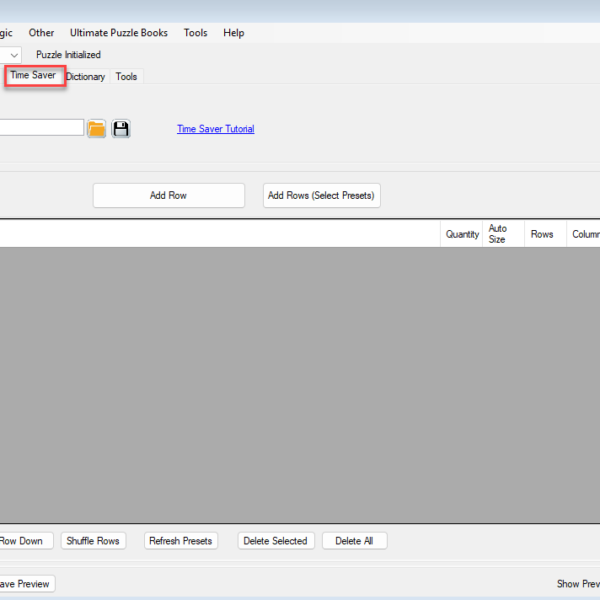Click the floppy disk save icon
Screen dimensions: 600x600
click(121, 128)
